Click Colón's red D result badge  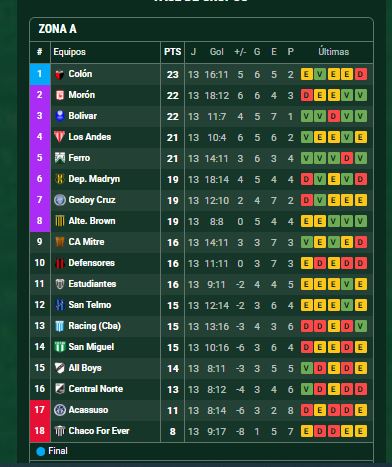[x=360, y=74]
